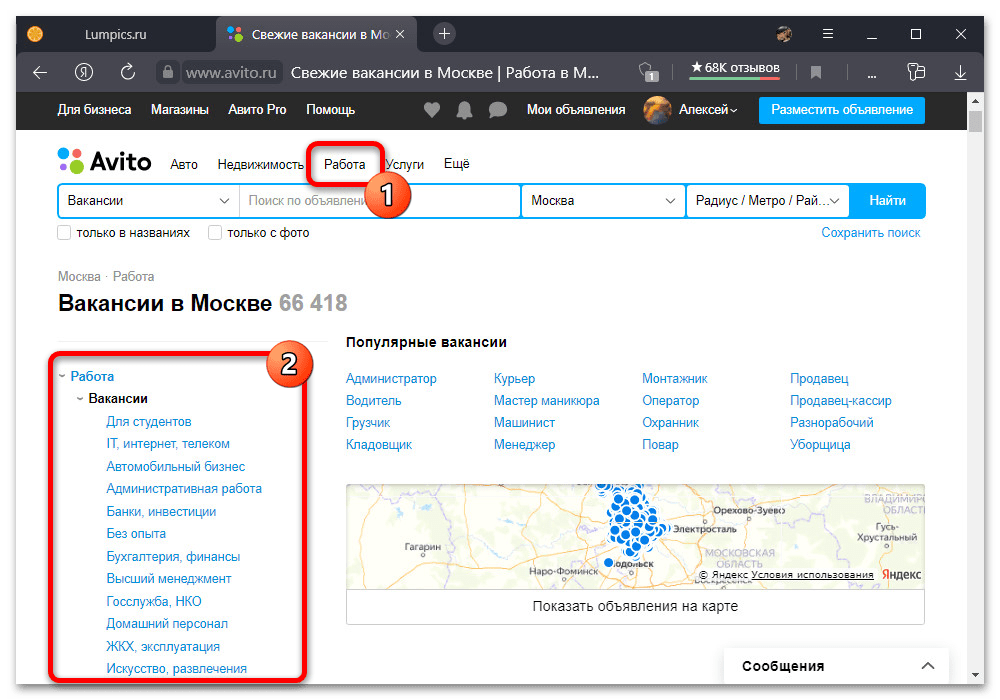Click the browser downloads arrow icon
The image size is (1000, 700).
[960, 72]
